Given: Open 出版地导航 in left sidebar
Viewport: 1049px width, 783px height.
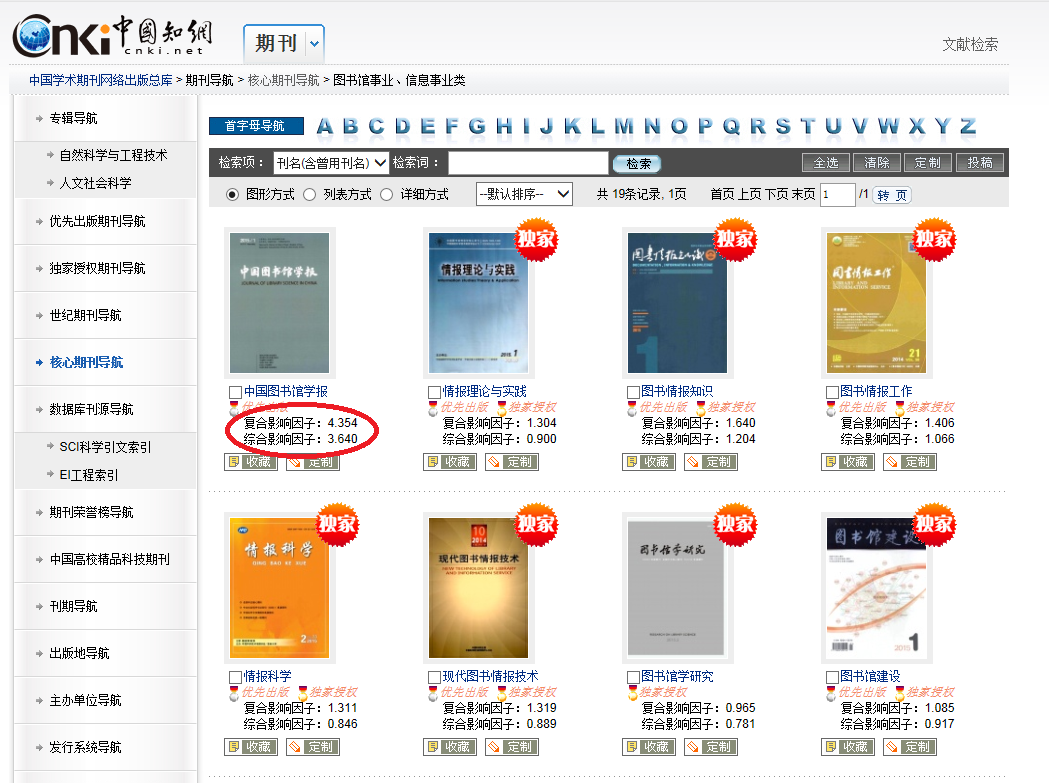Looking at the screenshot, I should pos(79,653).
